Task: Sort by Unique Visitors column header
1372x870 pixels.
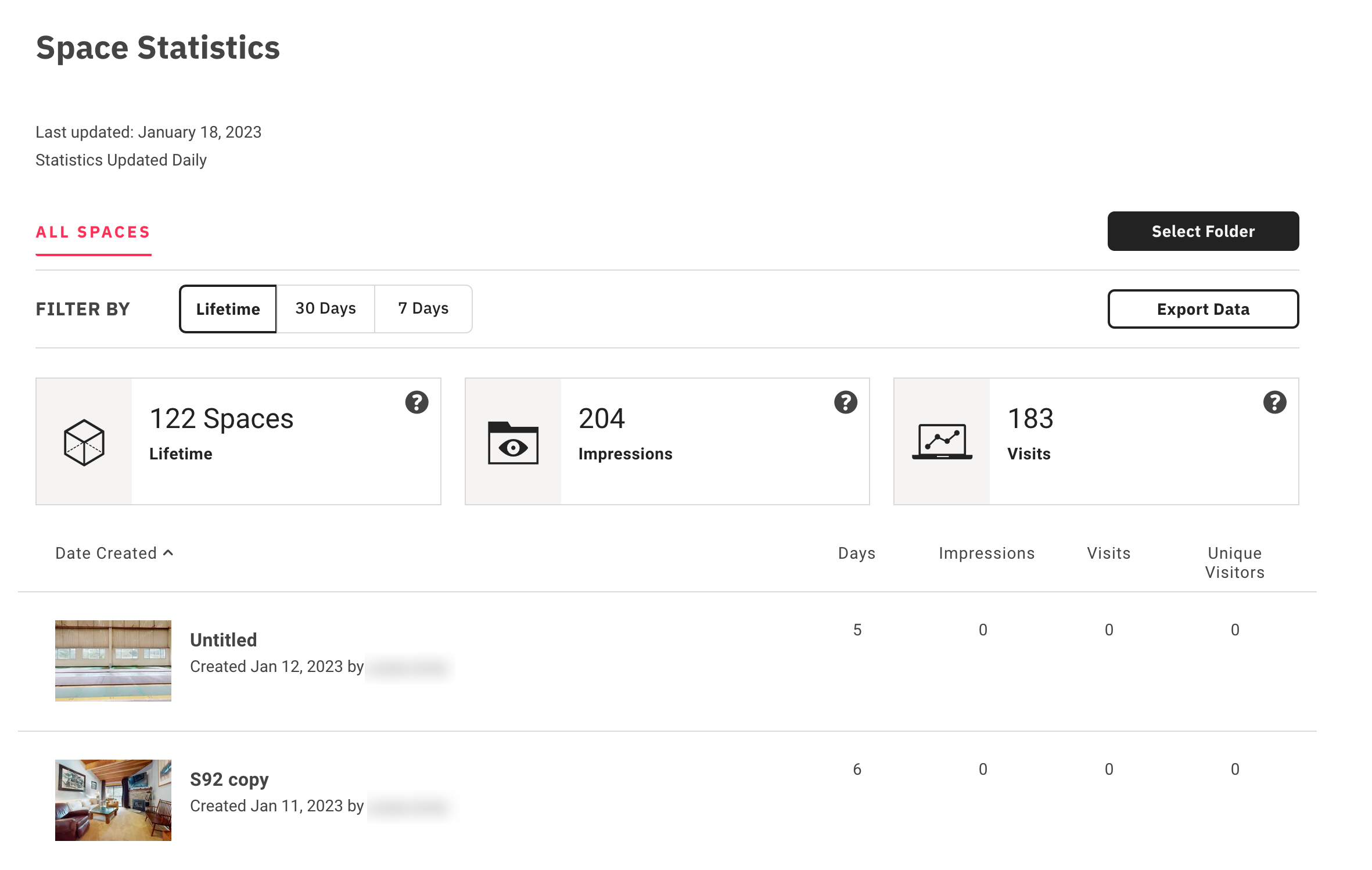Action: [1234, 563]
